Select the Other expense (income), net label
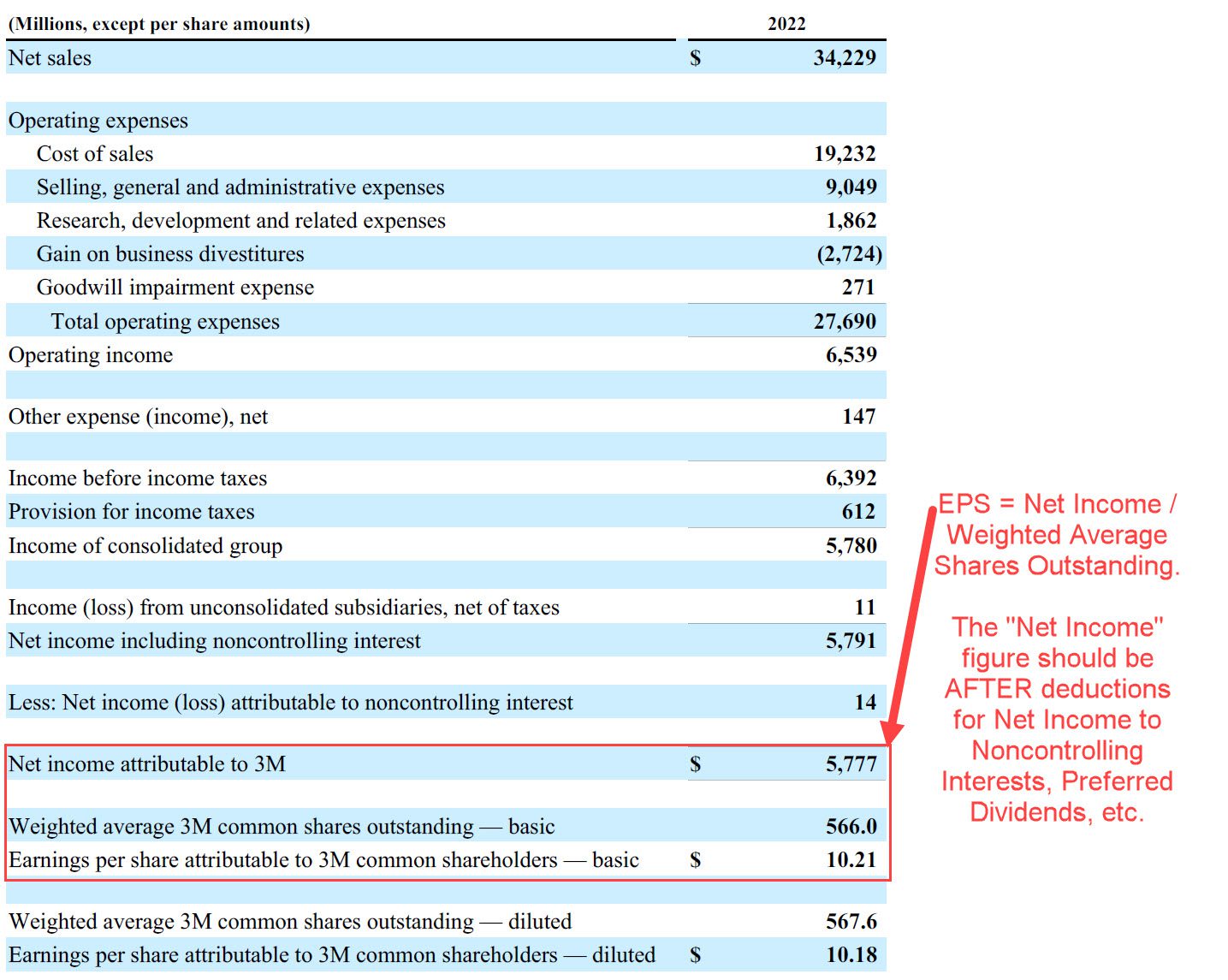 137,417
